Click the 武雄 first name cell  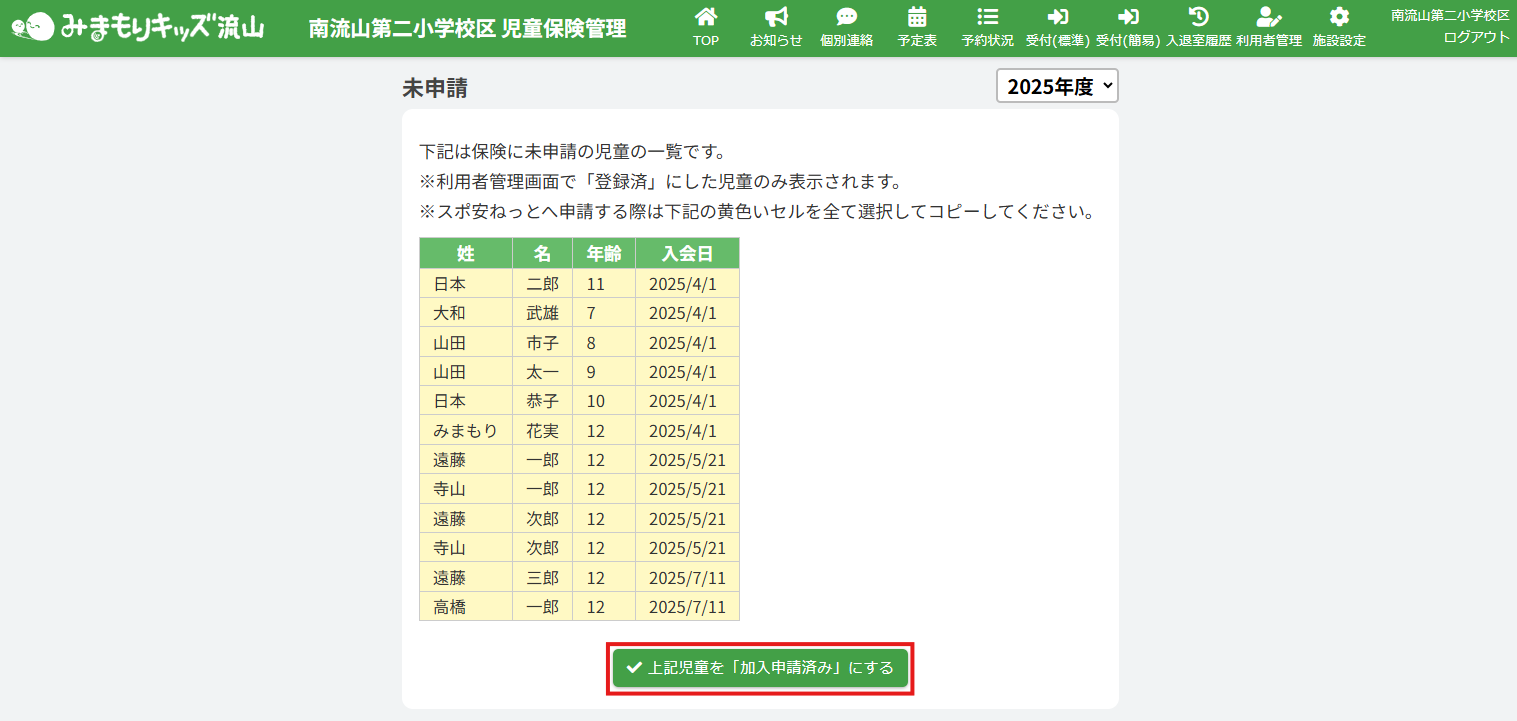pyautogui.click(x=542, y=313)
